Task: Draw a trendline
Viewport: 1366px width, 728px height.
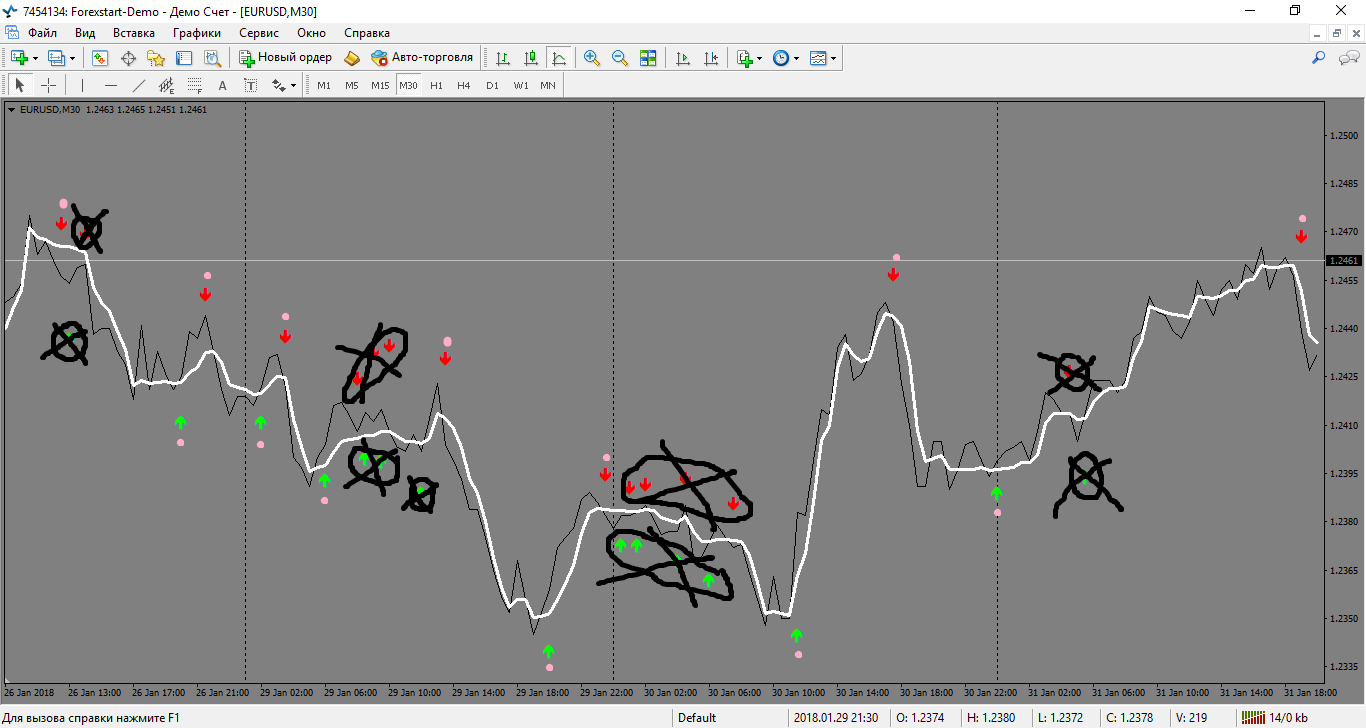Action: (138, 85)
